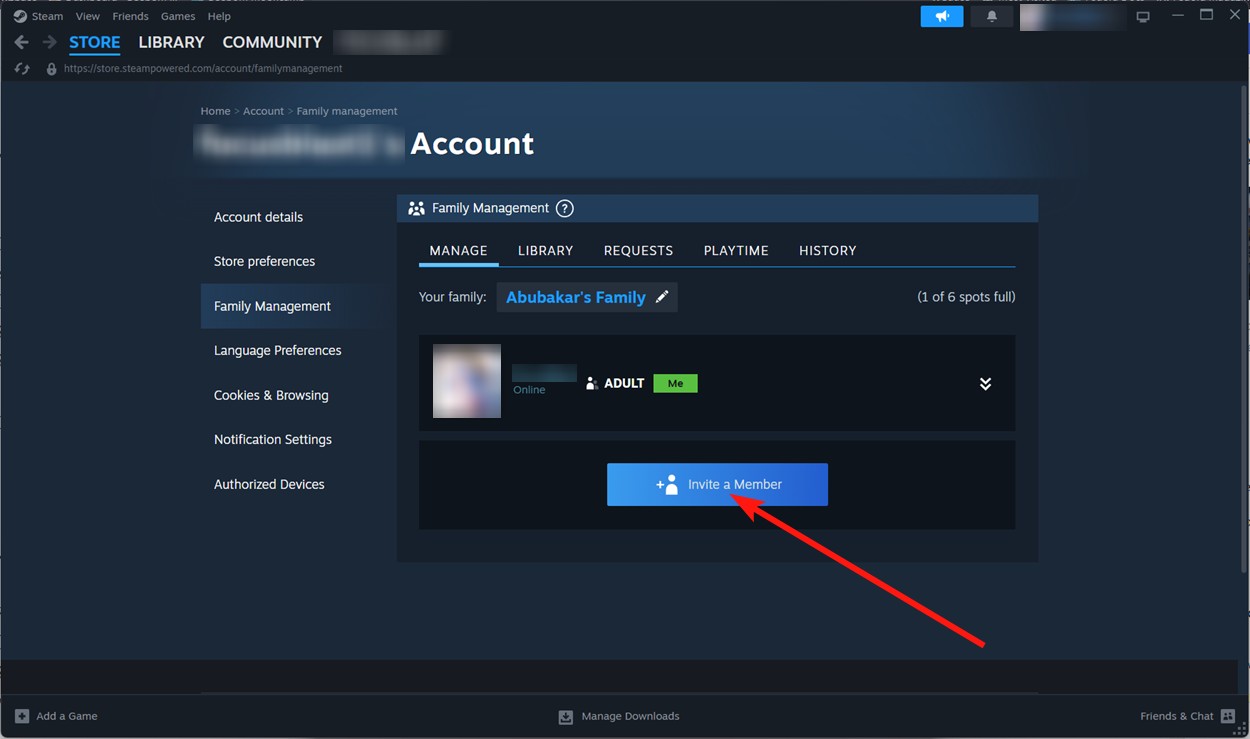This screenshot has width=1250, height=739.
Task: Switch to the LIBRARY tab
Action: 545,250
